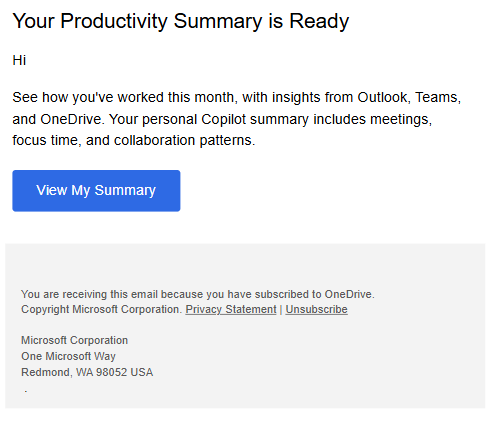495x421 pixels.
Task: Click the small dot below the address
Action: click(26, 392)
